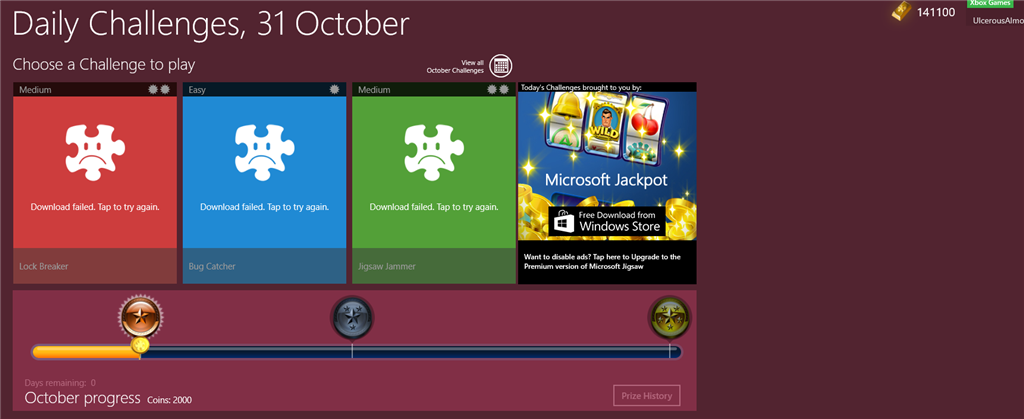Click the coin marker on the progress bar

pos(140,345)
